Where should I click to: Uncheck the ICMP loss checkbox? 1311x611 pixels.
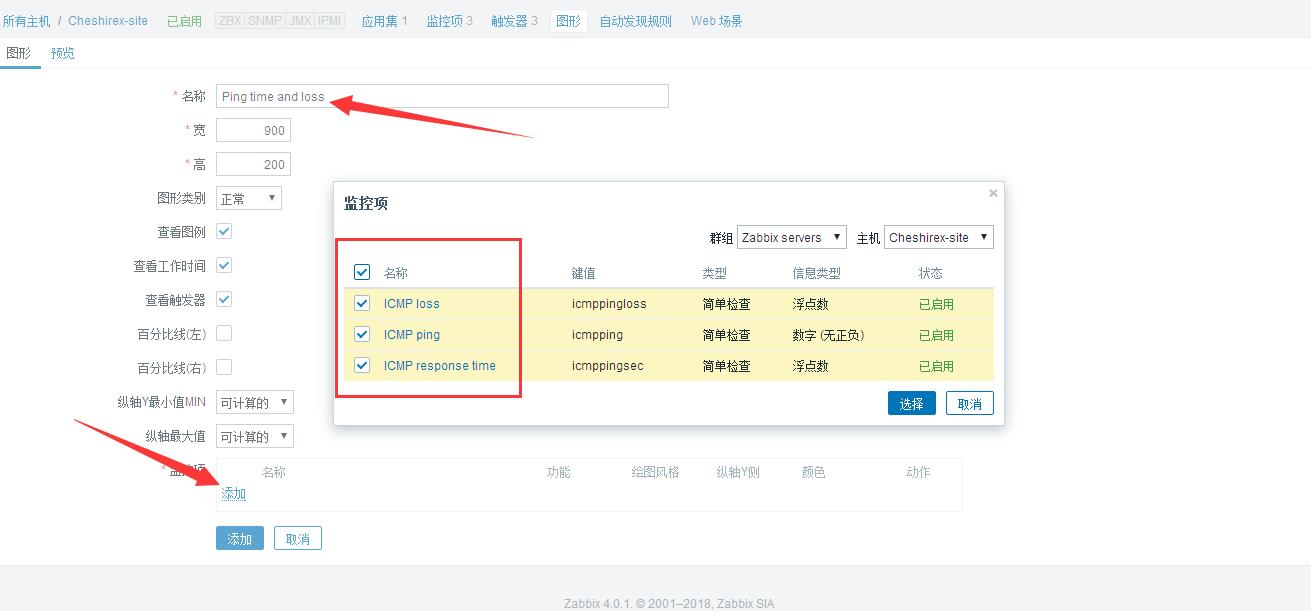click(362, 303)
